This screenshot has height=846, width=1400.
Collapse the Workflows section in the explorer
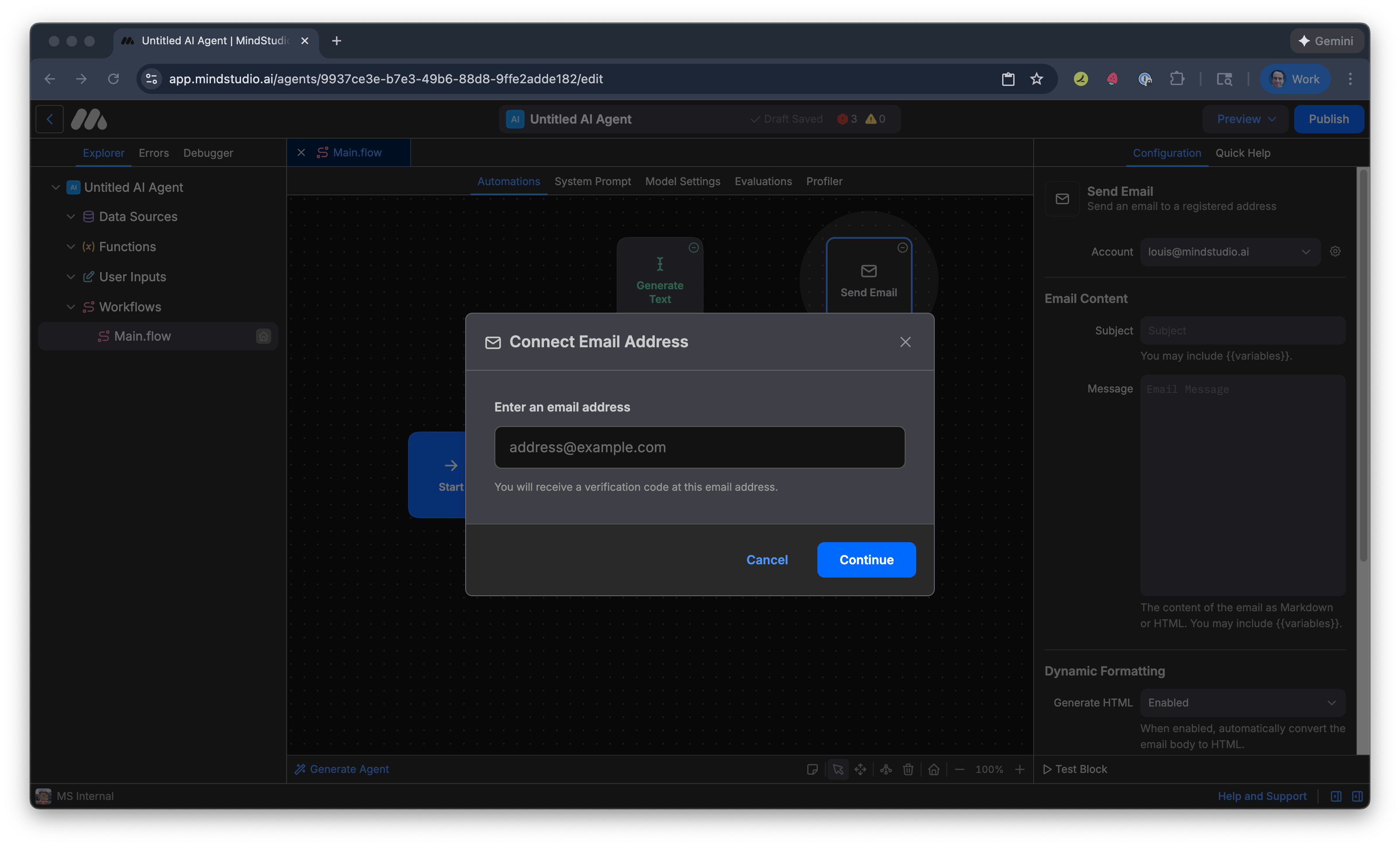click(70, 307)
